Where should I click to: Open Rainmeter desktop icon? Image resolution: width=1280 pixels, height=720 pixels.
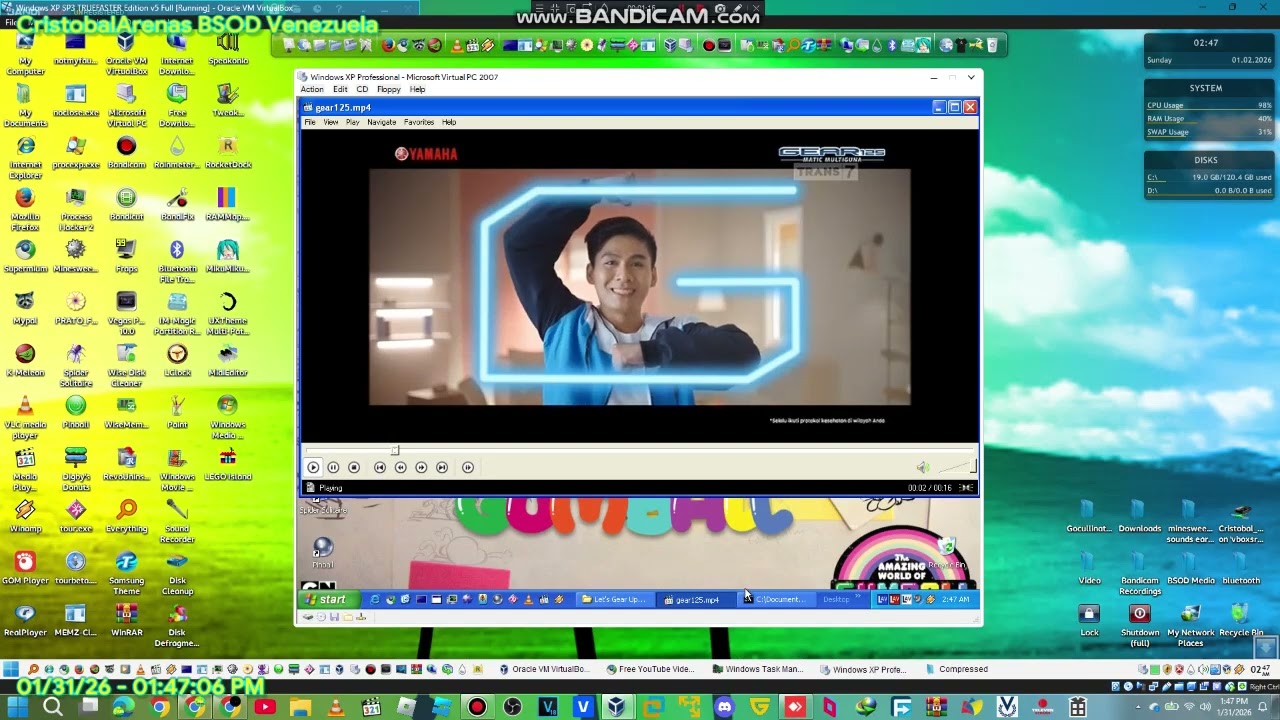(x=177, y=153)
